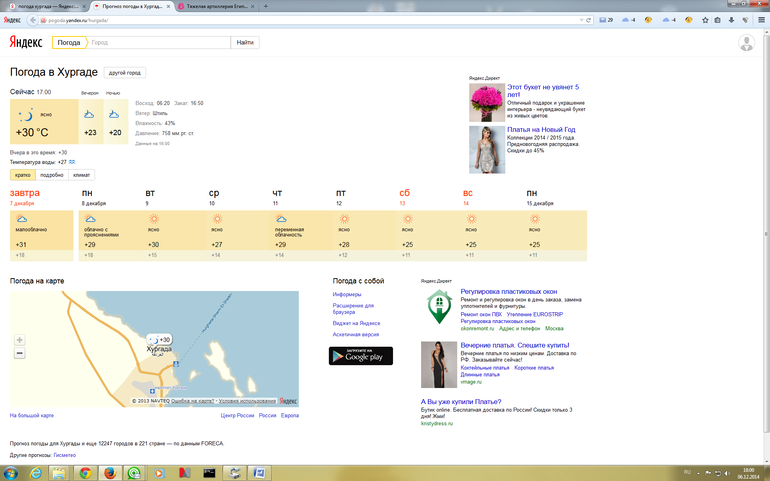Open ad 'А Вы уже купили Платье?'
The image size is (770, 481).
tap(461, 401)
